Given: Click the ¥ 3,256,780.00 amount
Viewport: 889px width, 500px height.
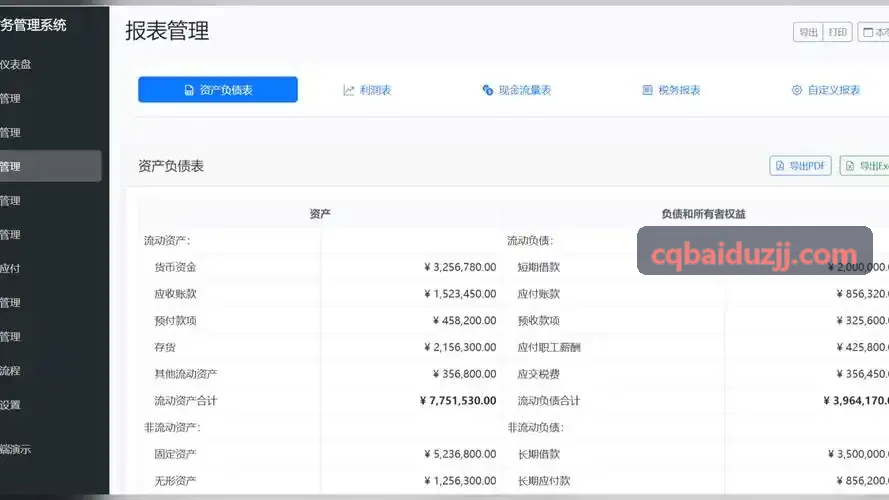Looking at the screenshot, I should (460, 267).
